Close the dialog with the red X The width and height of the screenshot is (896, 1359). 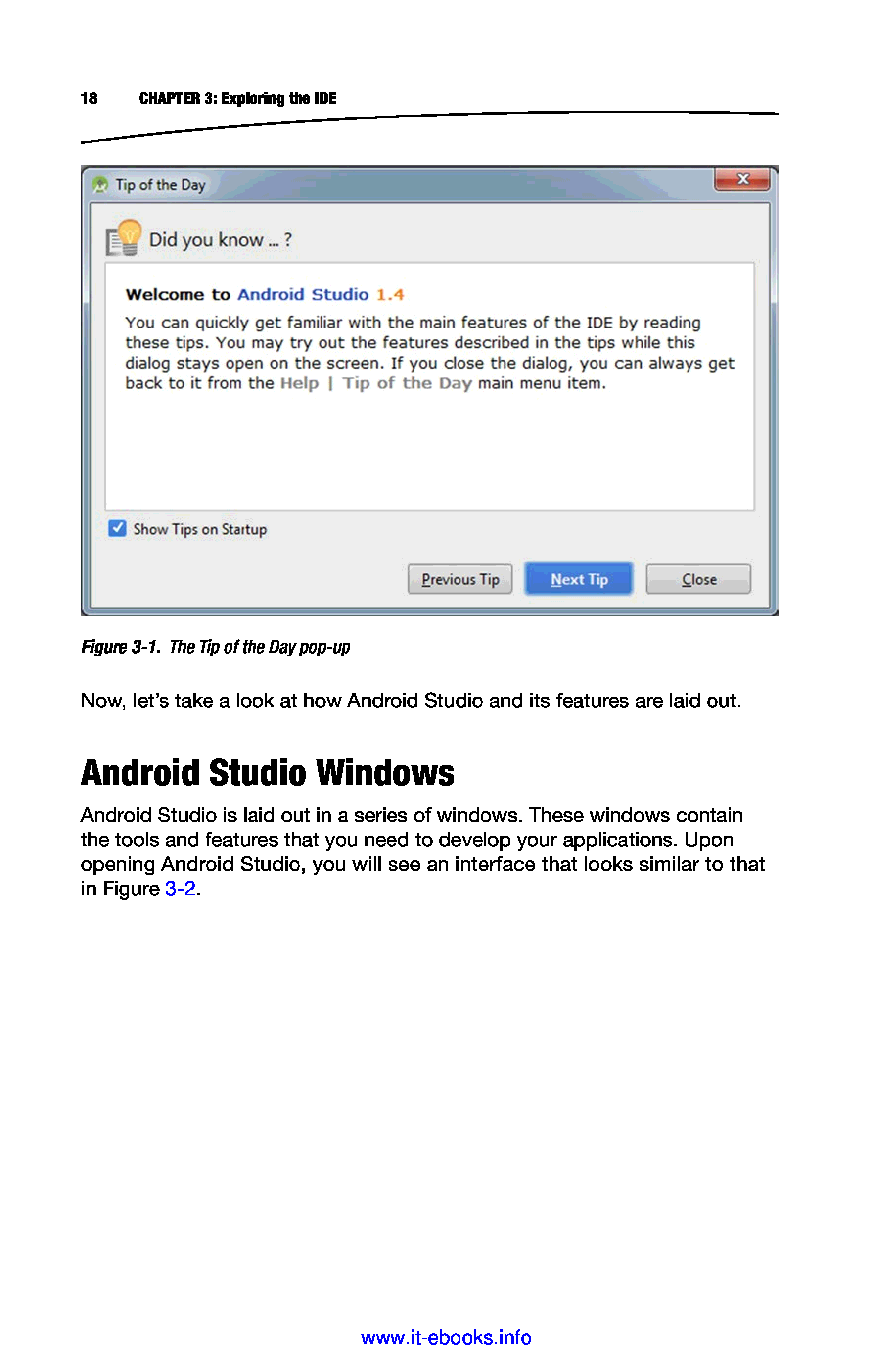742,180
